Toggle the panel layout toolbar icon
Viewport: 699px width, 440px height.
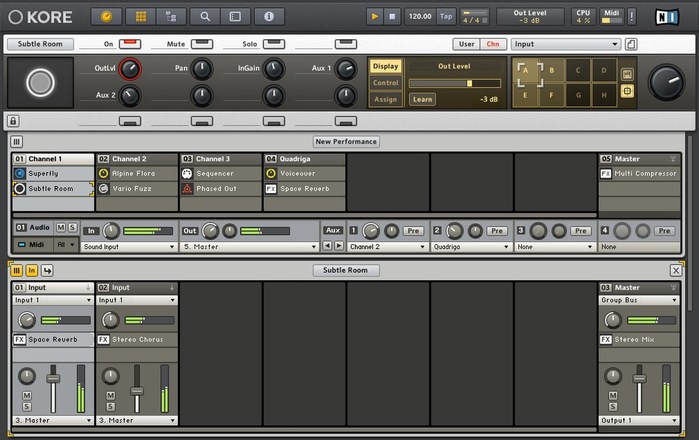pos(235,17)
